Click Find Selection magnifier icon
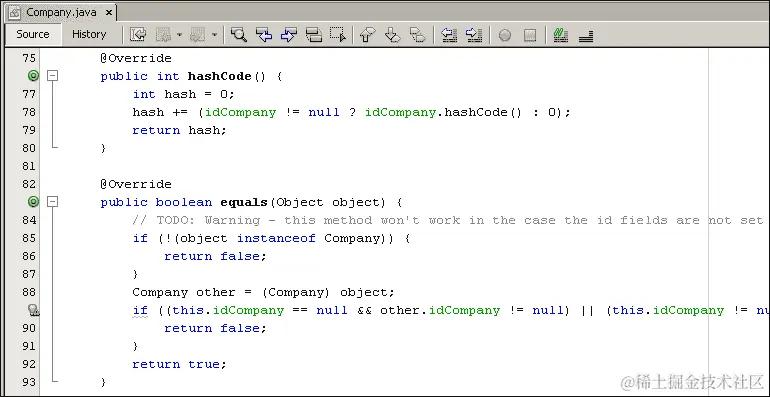The image size is (770, 397). [239, 35]
